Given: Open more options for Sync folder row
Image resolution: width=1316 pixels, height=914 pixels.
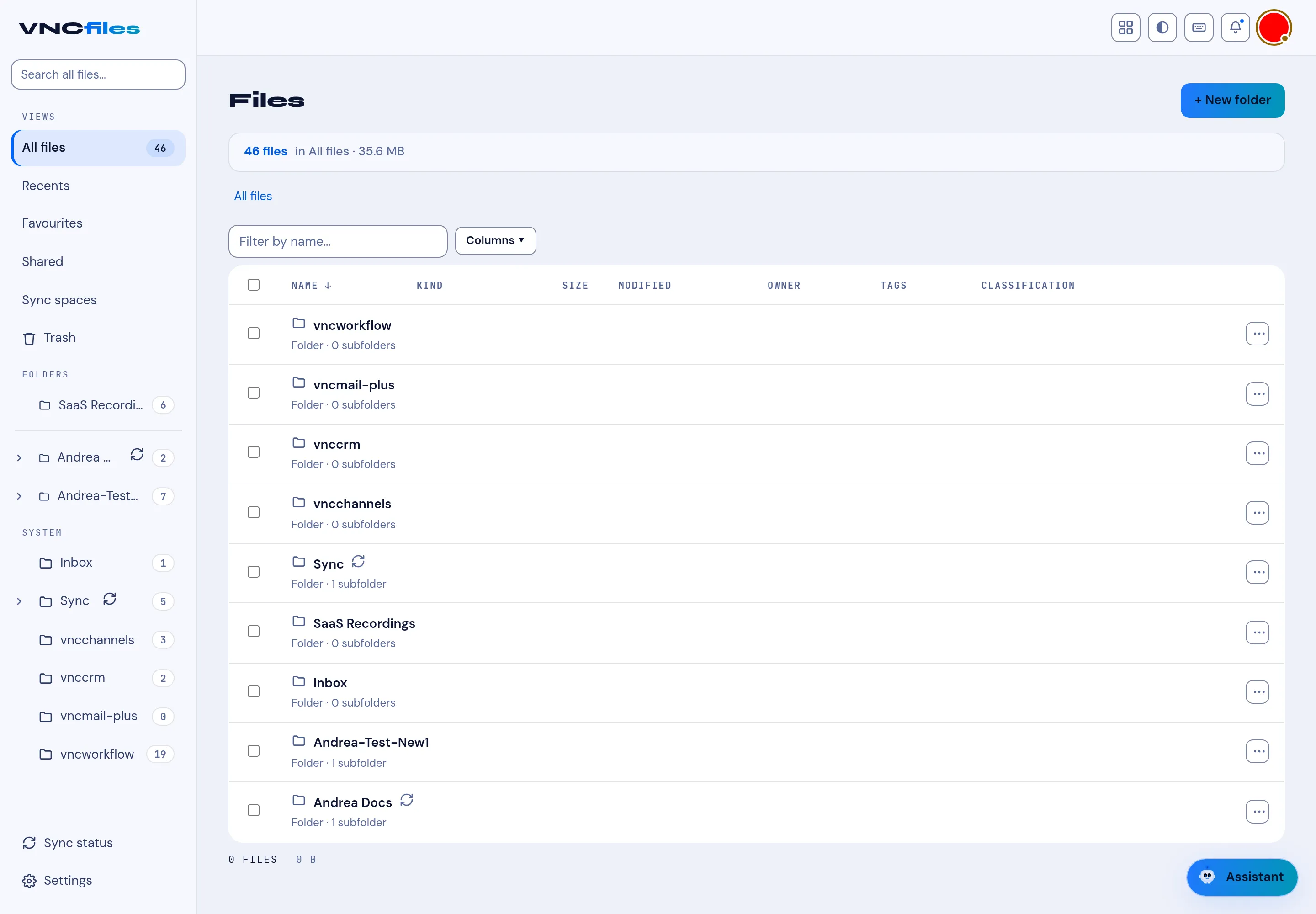Looking at the screenshot, I should coord(1257,572).
